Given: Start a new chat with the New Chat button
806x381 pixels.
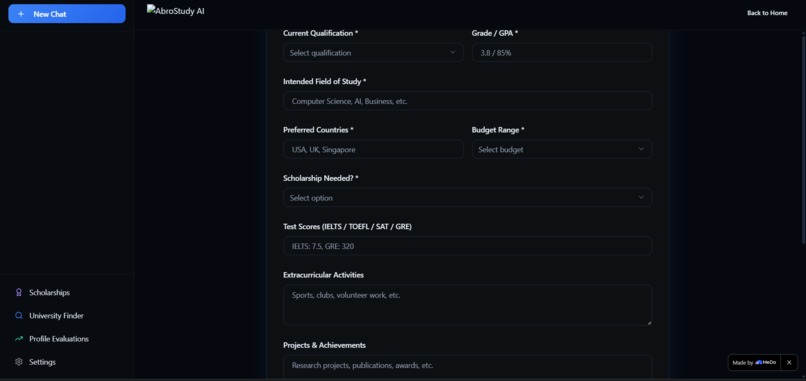Looking at the screenshot, I should tap(67, 14).
